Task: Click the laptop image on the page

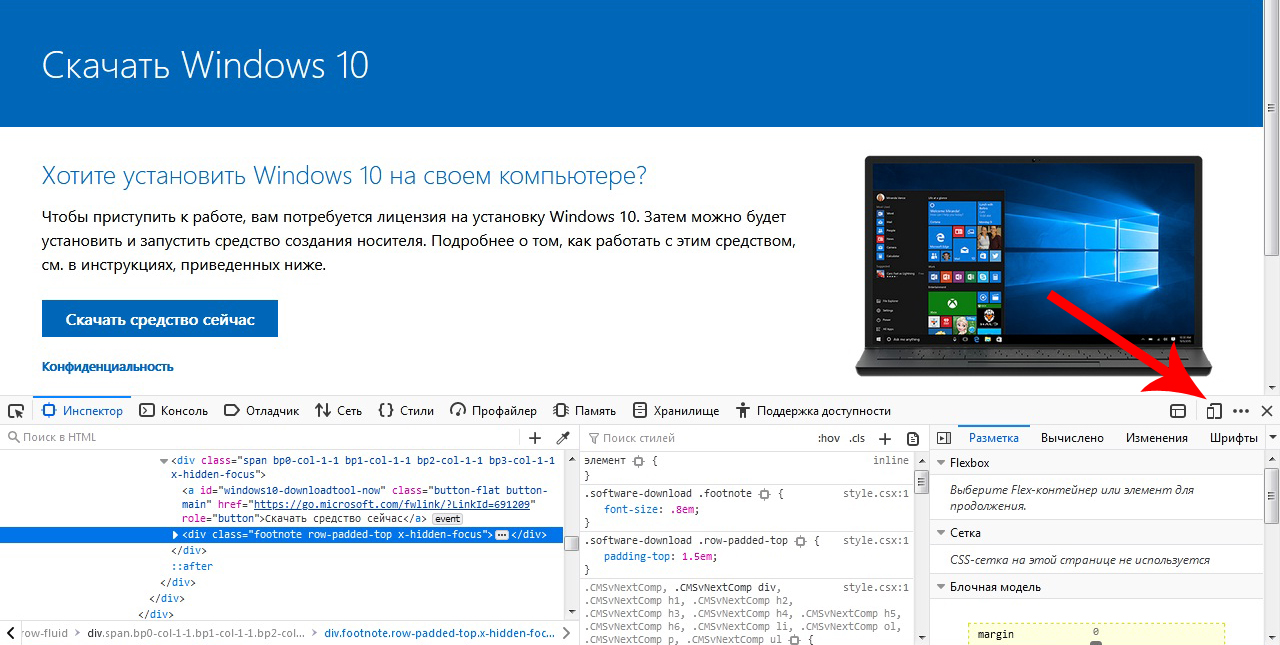Action: pyautogui.click(x=1034, y=266)
